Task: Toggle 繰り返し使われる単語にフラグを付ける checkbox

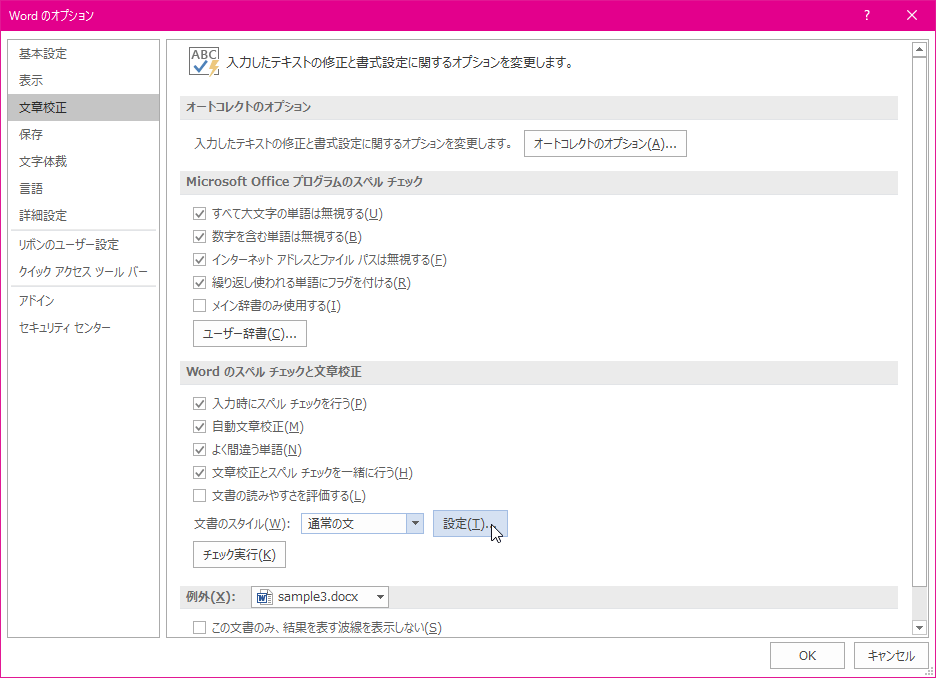Action: pyautogui.click(x=199, y=283)
